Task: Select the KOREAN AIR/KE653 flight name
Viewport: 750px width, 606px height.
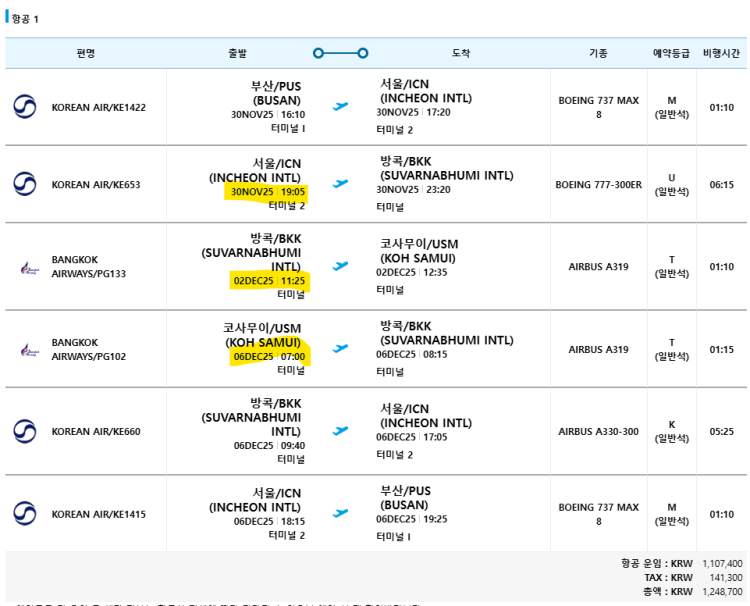Action: tap(96, 185)
